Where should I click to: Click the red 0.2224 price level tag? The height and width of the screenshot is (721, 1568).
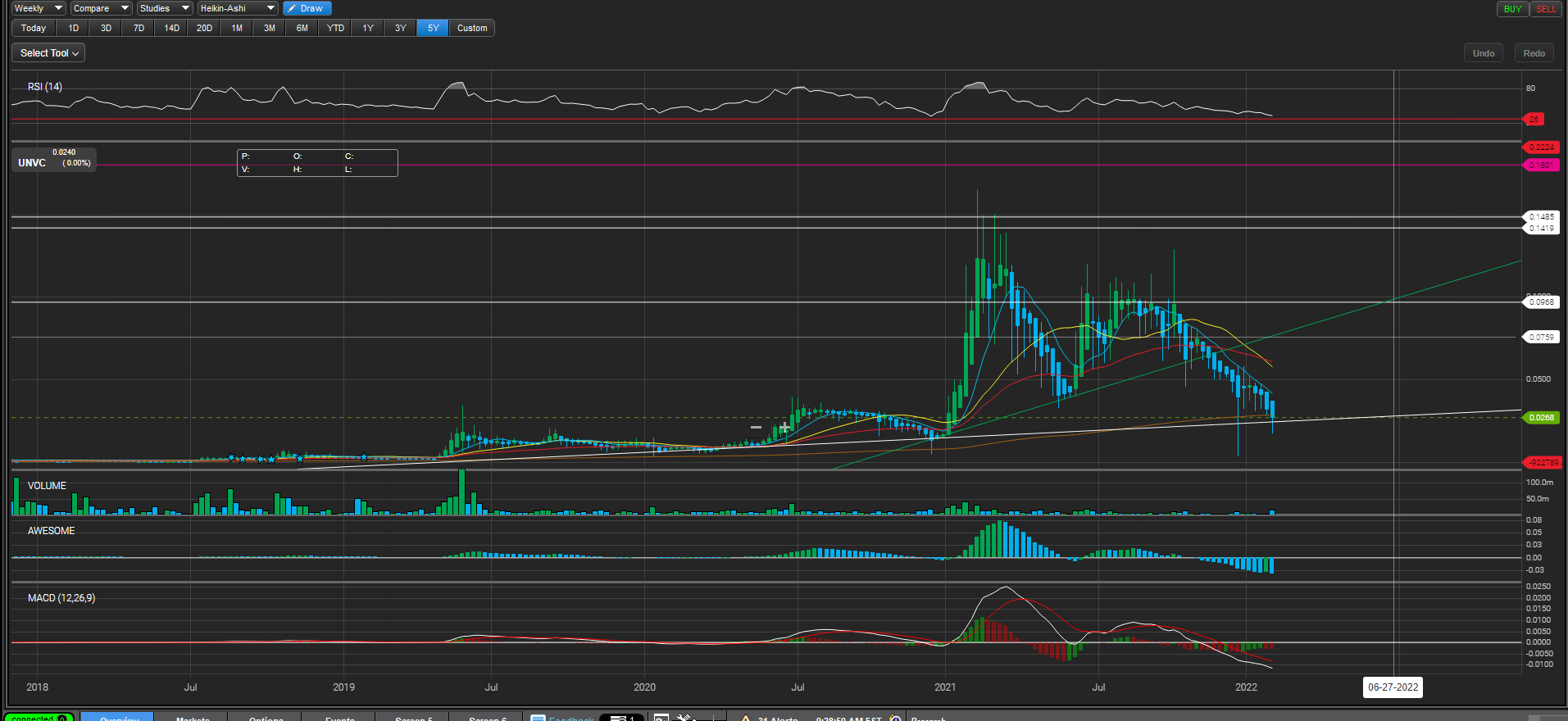[1541, 147]
